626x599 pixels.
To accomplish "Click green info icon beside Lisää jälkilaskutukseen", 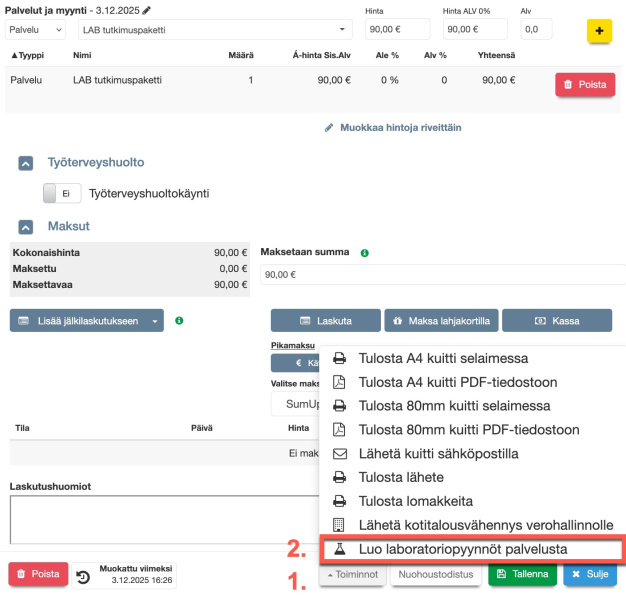I will click(x=179, y=321).
